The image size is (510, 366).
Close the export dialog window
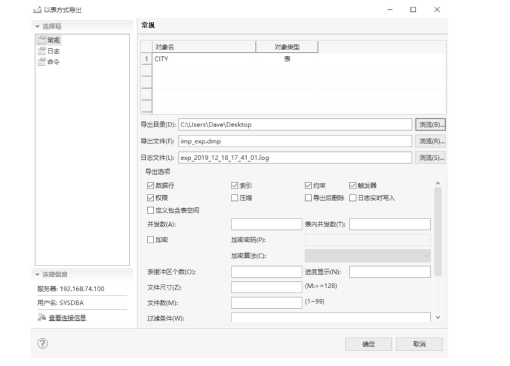[437, 10]
